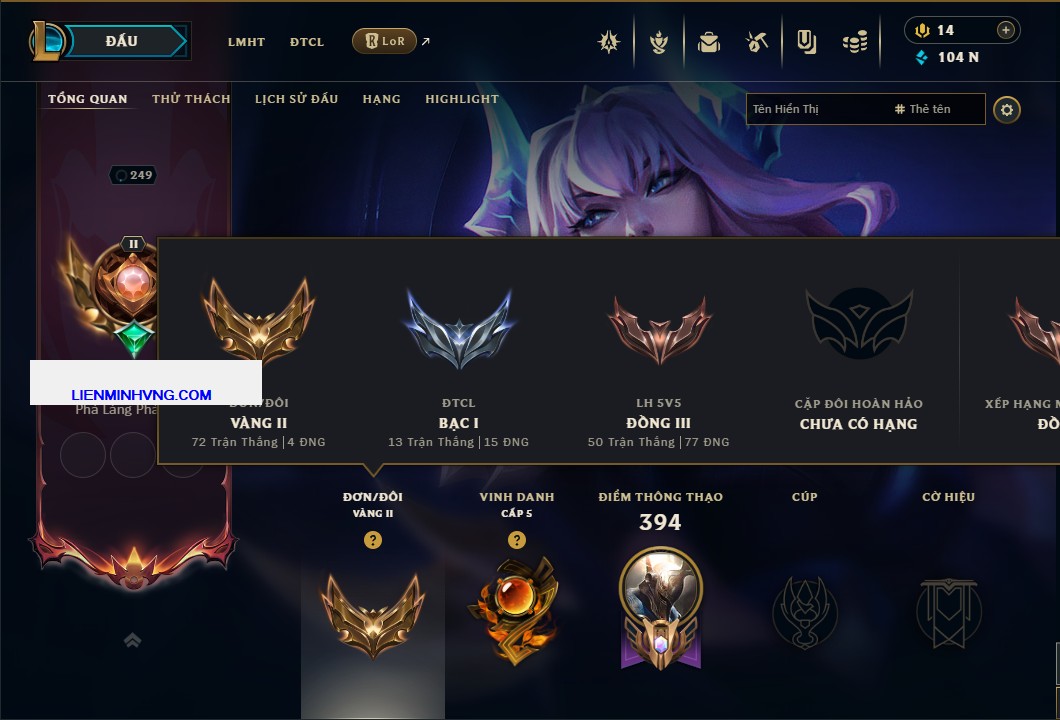Click the Profile crest icon in top bar
Image resolution: width=1060 pixels, height=720 pixels.
point(609,43)
